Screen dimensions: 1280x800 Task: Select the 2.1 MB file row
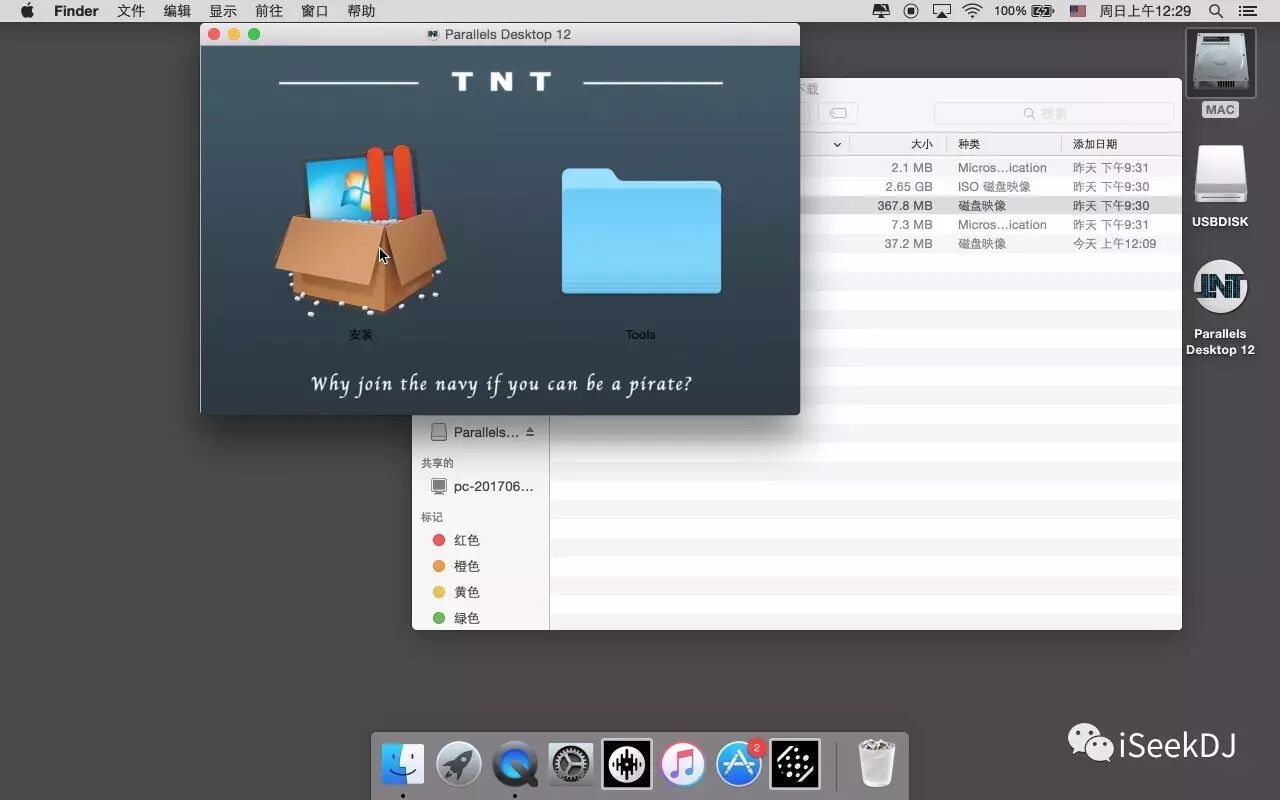(x=991, y=168)
